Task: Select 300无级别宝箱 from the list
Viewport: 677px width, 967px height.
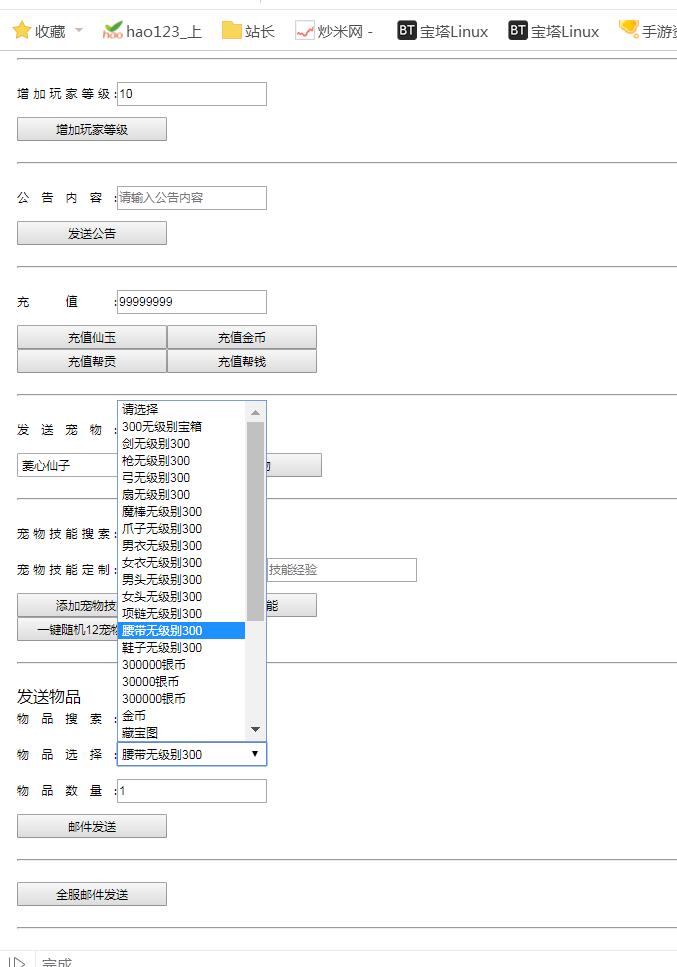Action: (x=162, y=426)
